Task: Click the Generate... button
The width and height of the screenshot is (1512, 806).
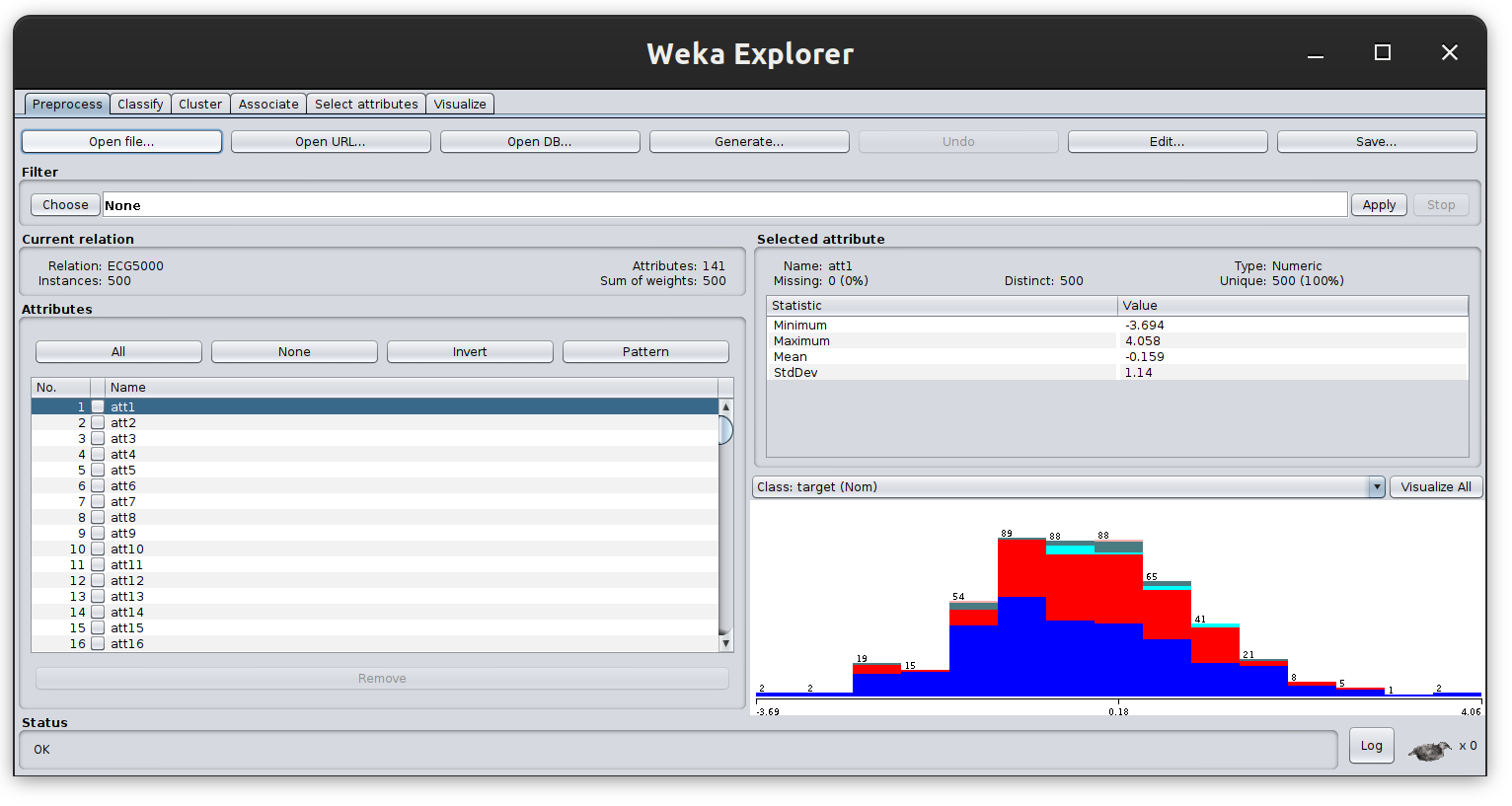Action: 749,141
